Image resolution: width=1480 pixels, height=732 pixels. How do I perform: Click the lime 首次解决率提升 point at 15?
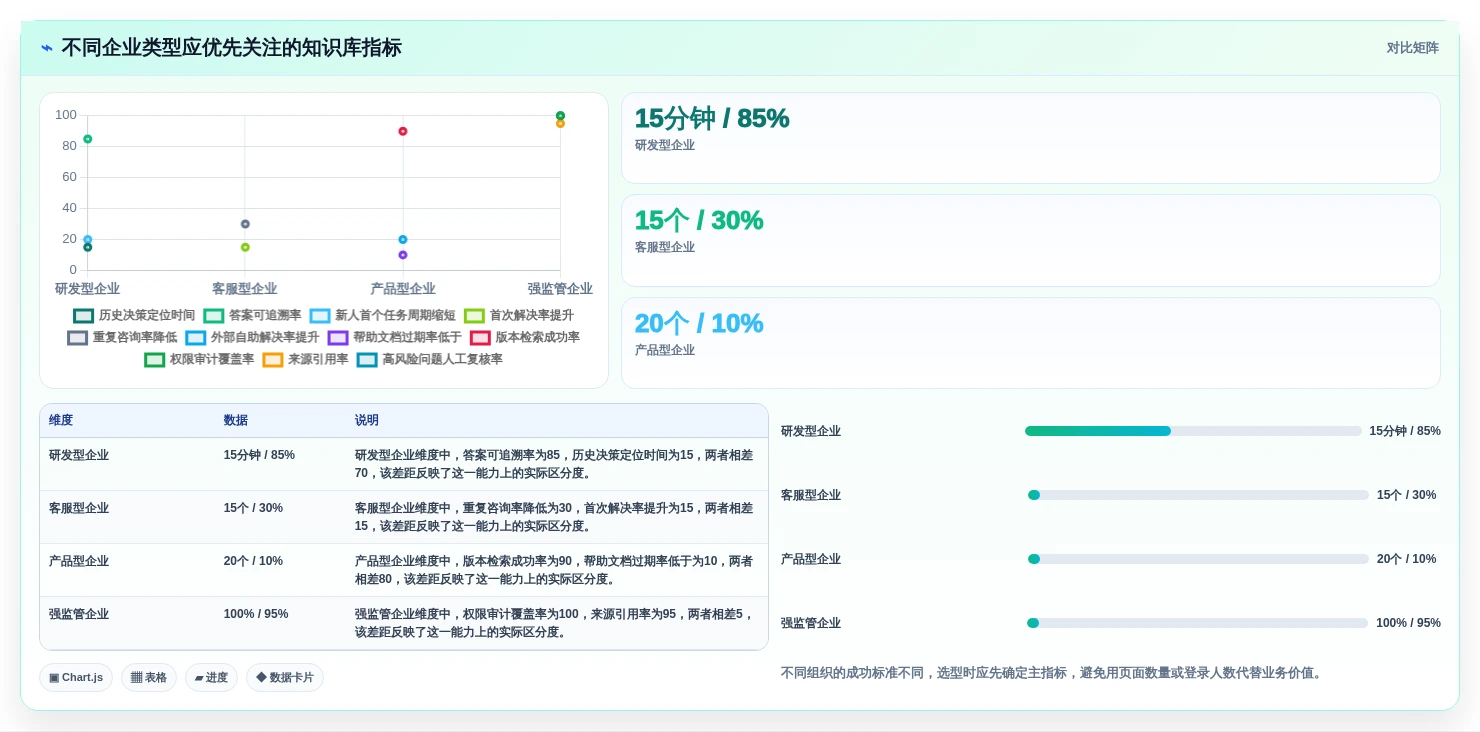245,247
